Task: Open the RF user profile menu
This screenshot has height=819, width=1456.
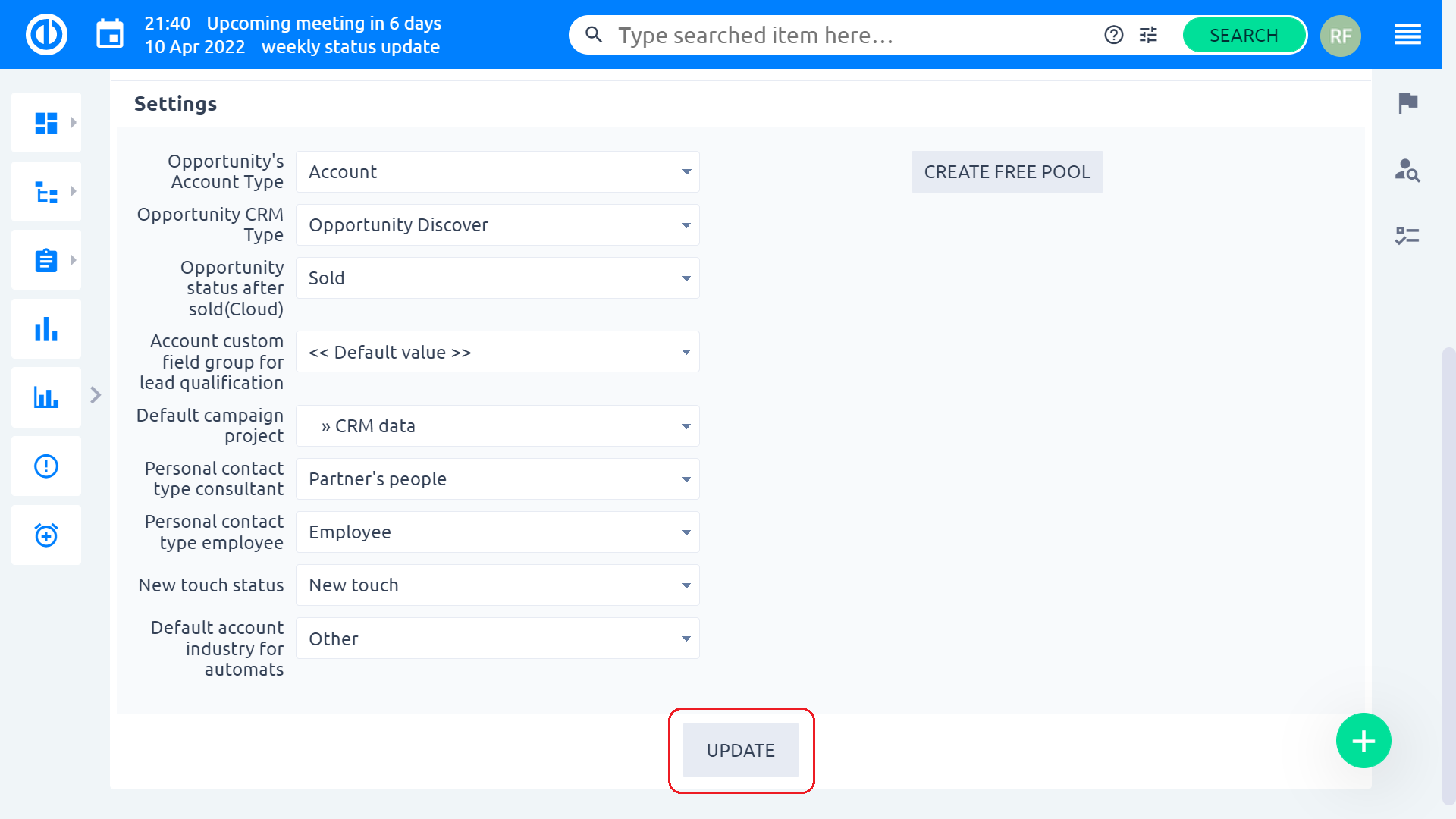Action: (1340, 36)
